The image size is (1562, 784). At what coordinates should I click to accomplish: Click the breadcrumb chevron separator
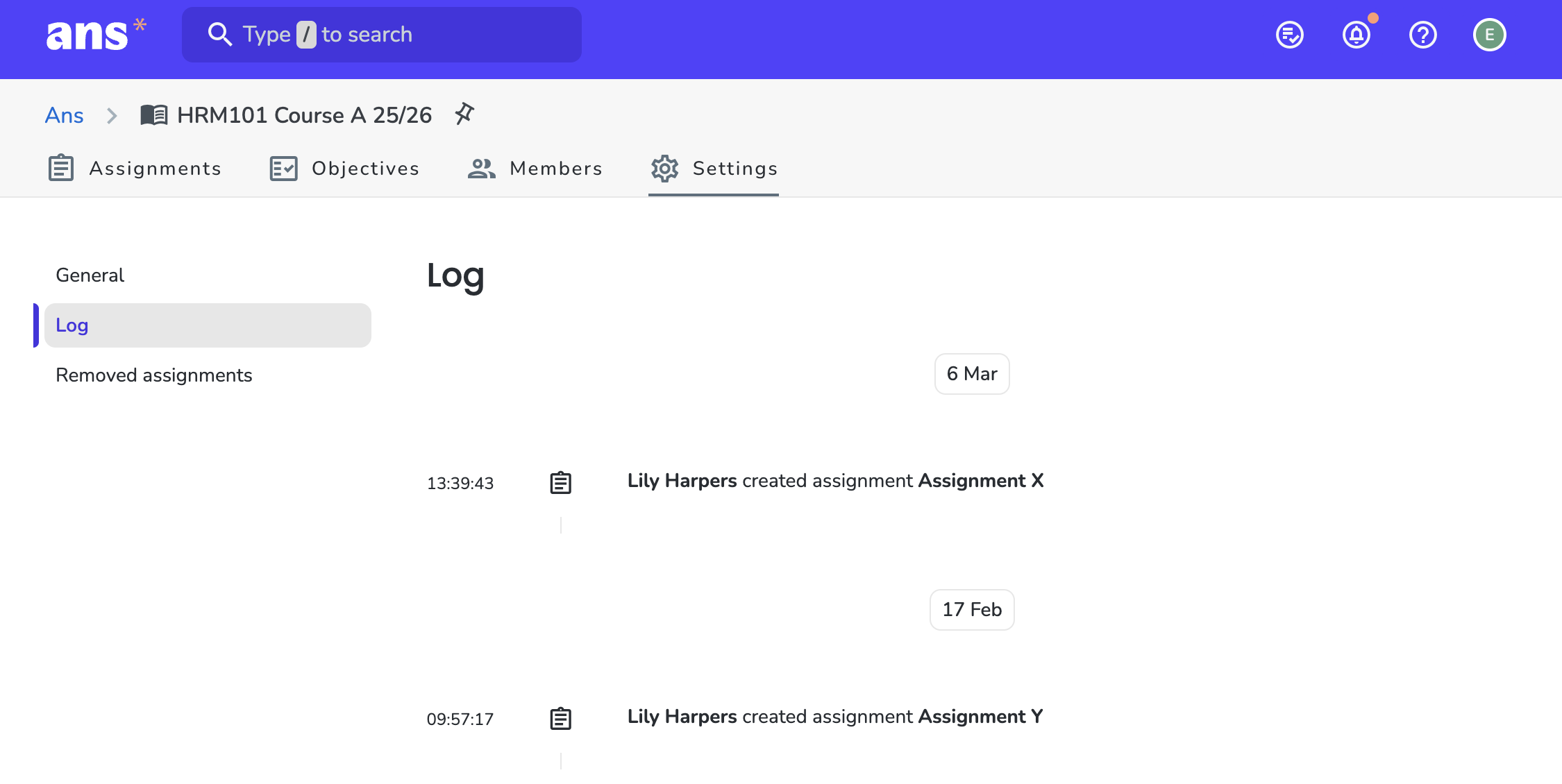(112, 115)
